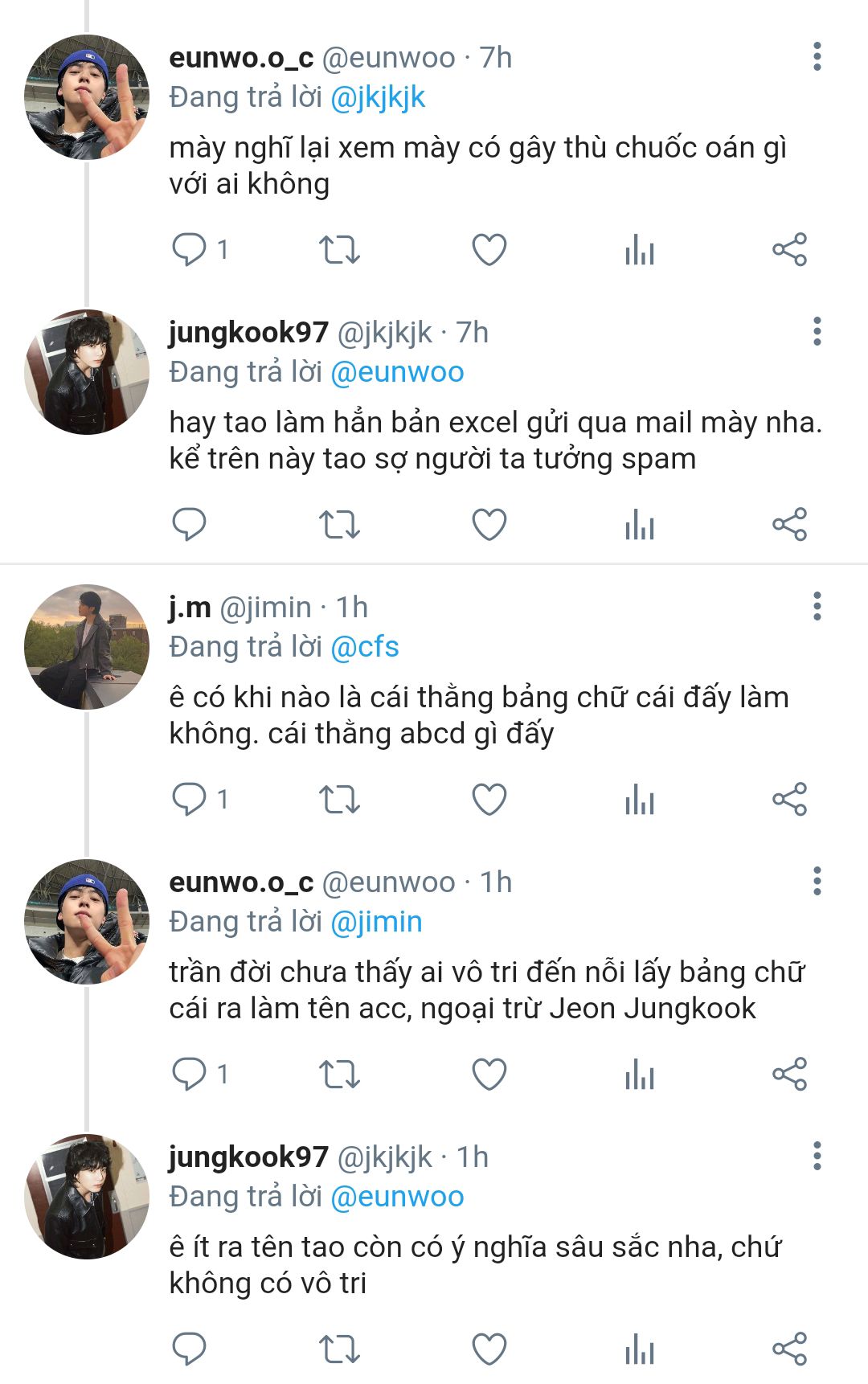Retweet jungkook97's excel file tweet
The image size is (868, 1384).
(339, 525)
